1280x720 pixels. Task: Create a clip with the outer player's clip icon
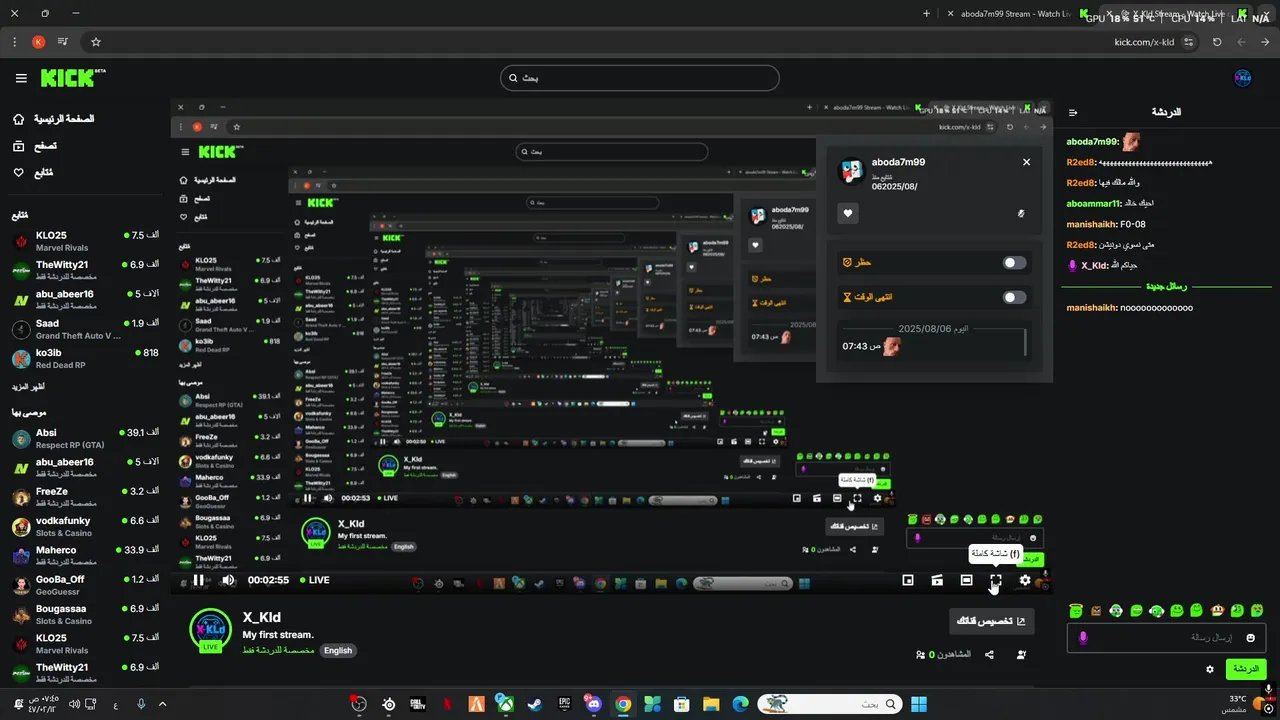[x=937, y=580]
